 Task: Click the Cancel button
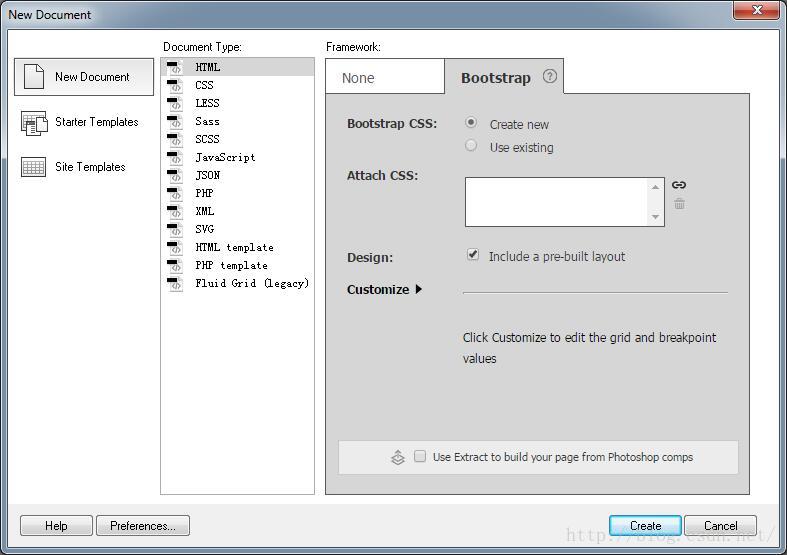click(x=720, y=525)
